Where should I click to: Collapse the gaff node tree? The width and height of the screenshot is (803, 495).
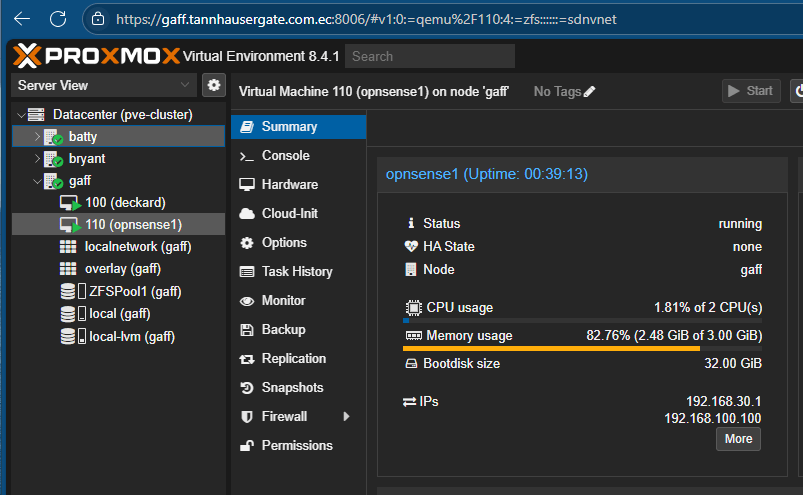(x=38, y=181)
